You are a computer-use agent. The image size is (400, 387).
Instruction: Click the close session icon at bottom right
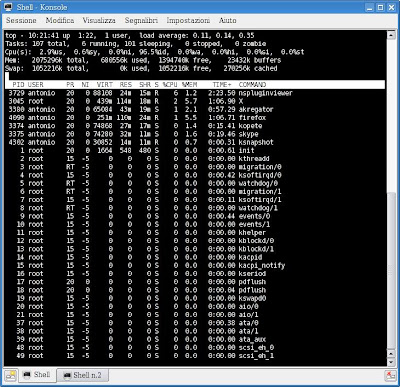click(390, 375)
